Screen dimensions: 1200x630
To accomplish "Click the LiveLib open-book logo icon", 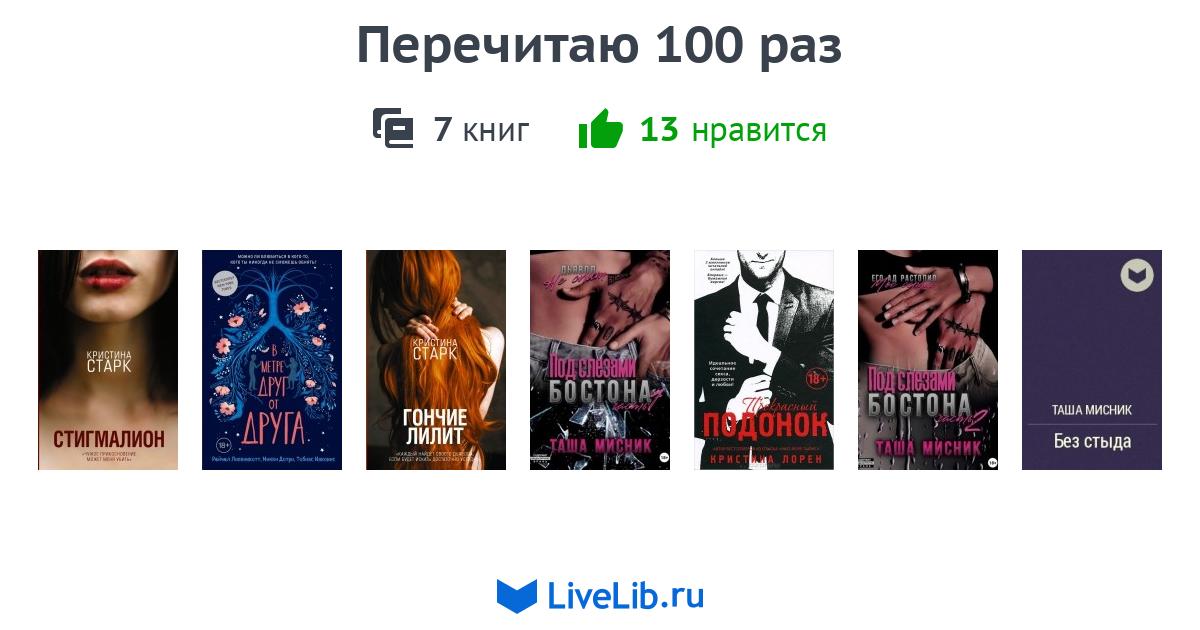I will tap(517, 596).
